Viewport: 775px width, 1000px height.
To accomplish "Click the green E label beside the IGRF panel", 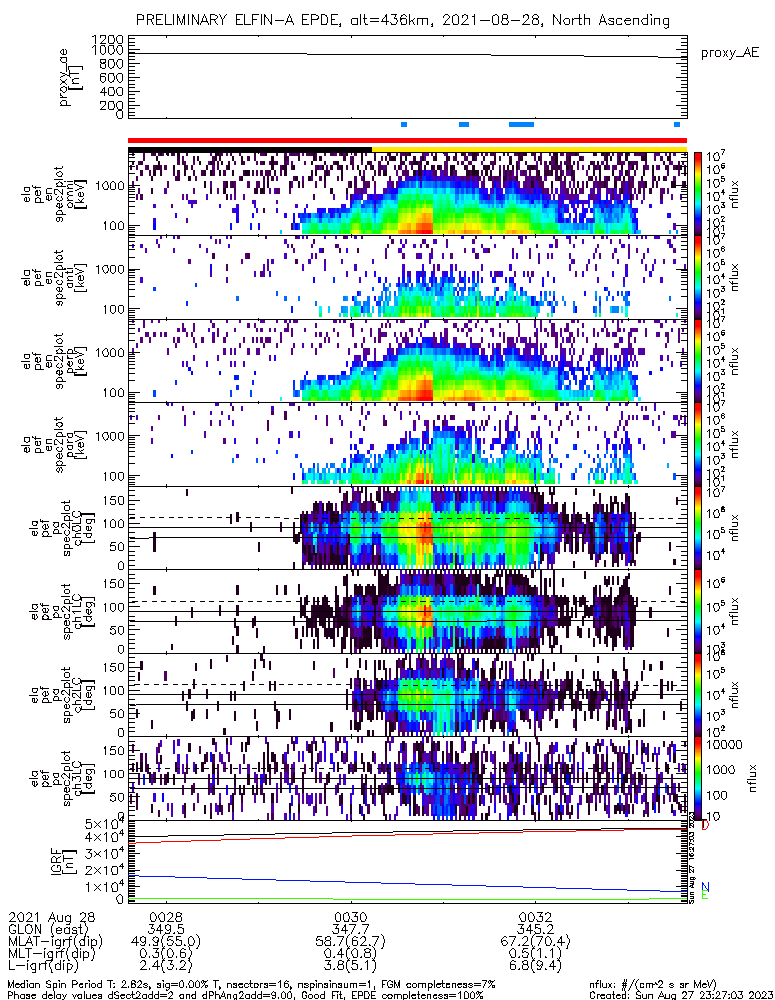I will click(705, 896).
